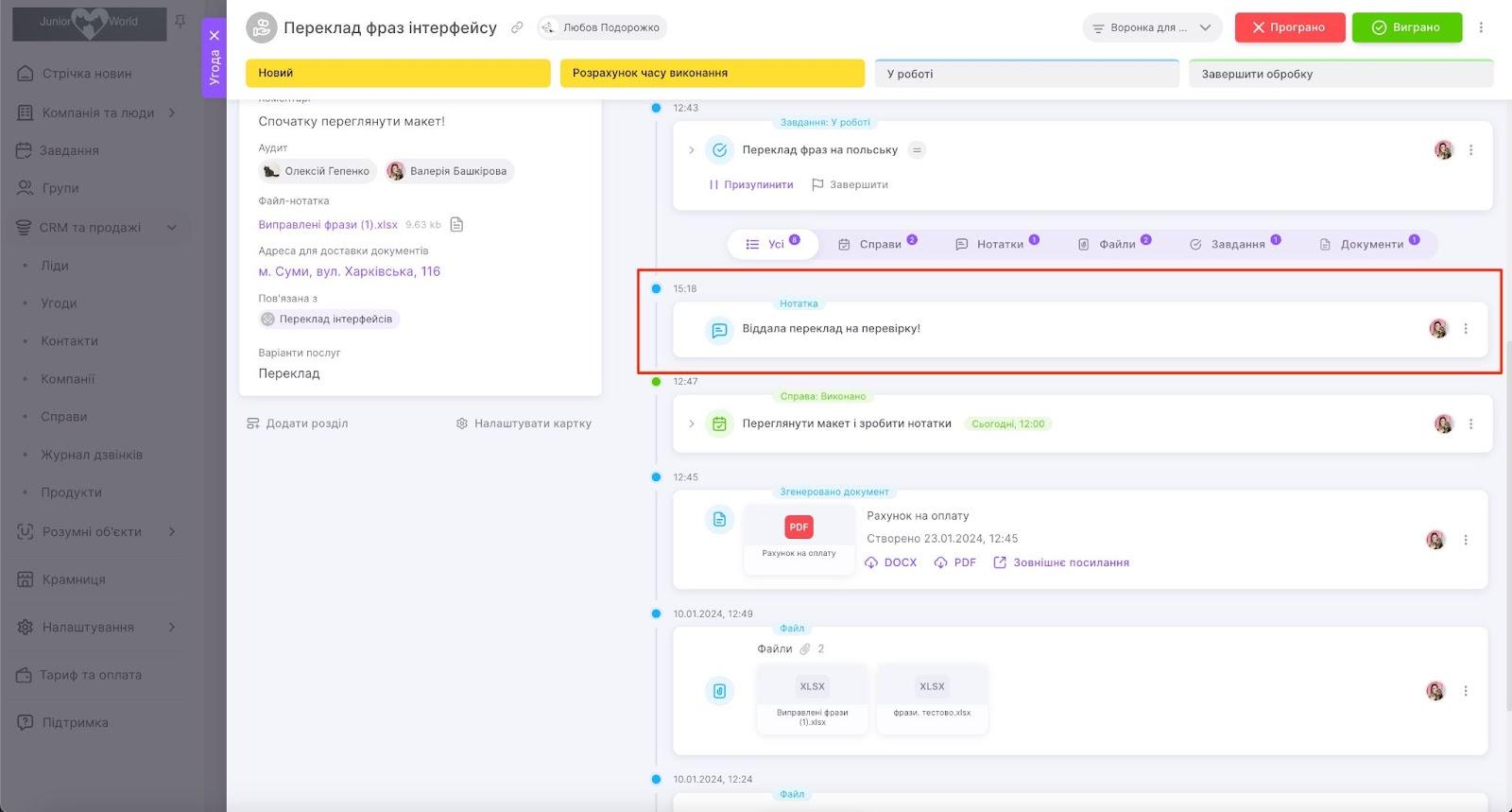Open Зовнішнє посилання for invoice
The image size is (1512, 812).
[x=1061, y=562]
